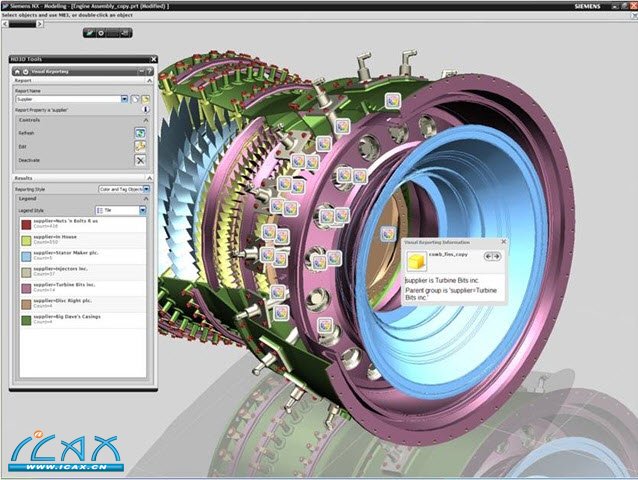Select legend row supplier=Injectors Inc.
The image size is (638, 480).
83,272
